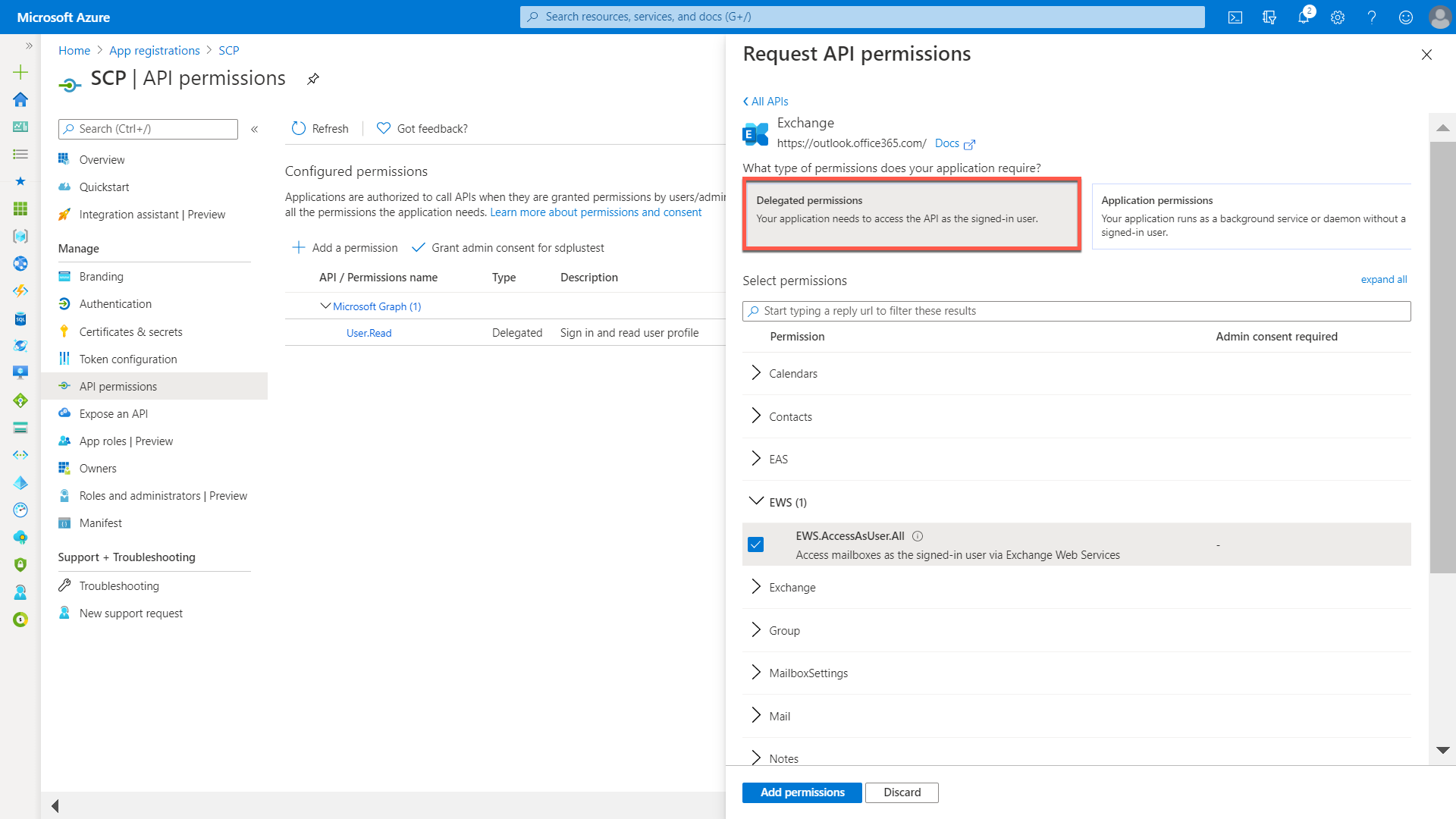
Task: Open the notifications bell icon
Action: coord(1304,17)
